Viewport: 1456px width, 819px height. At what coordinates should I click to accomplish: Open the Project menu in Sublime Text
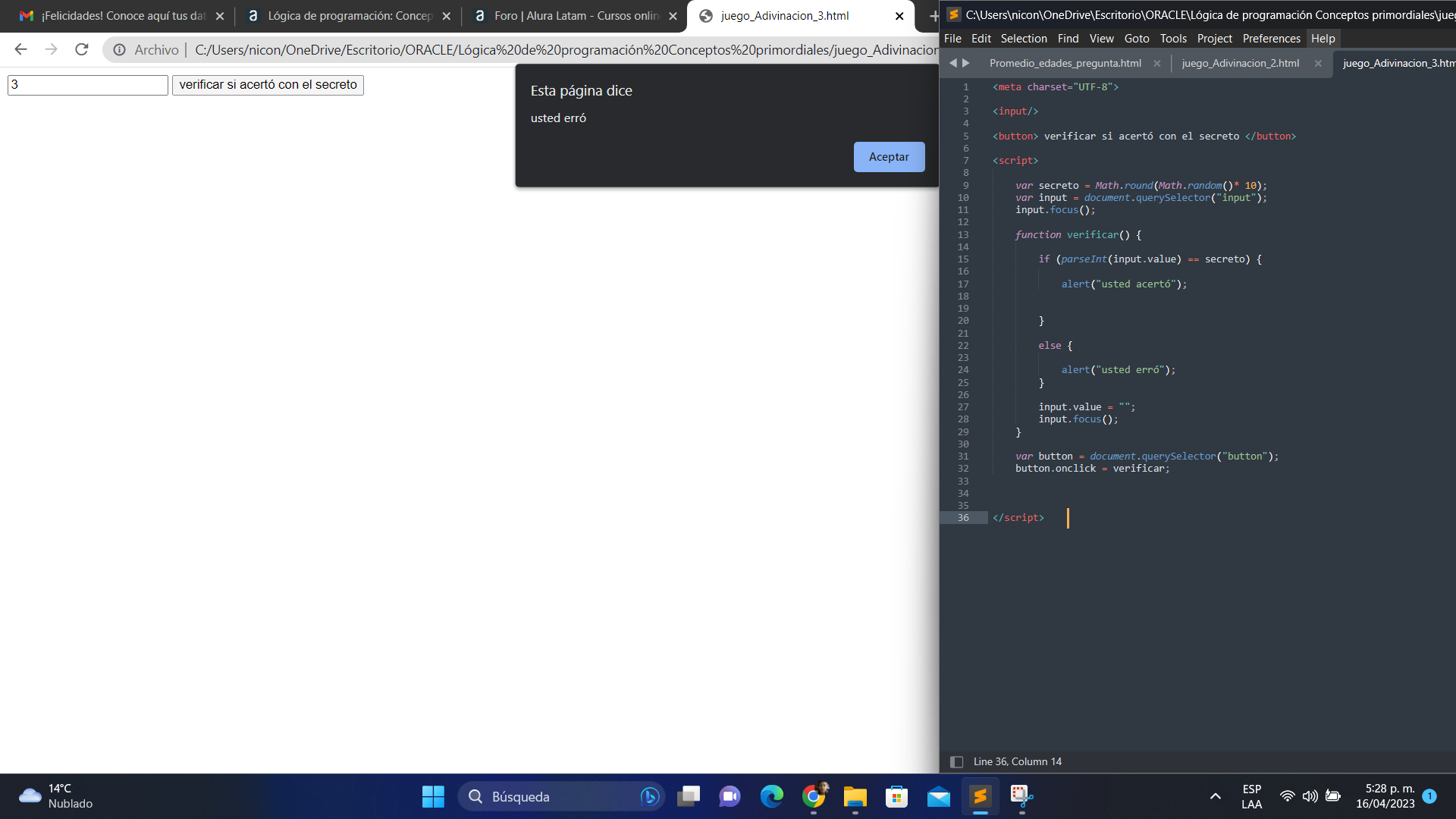1215,39
